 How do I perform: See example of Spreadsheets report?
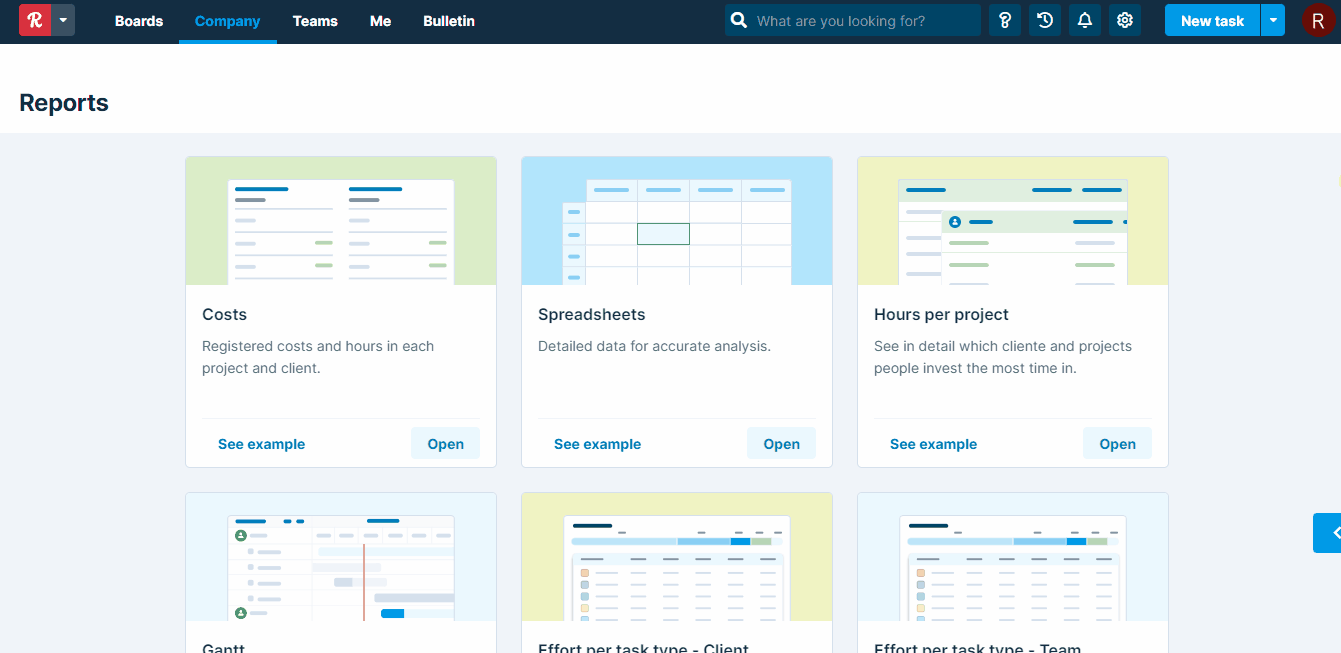click(x=597, y=444)
